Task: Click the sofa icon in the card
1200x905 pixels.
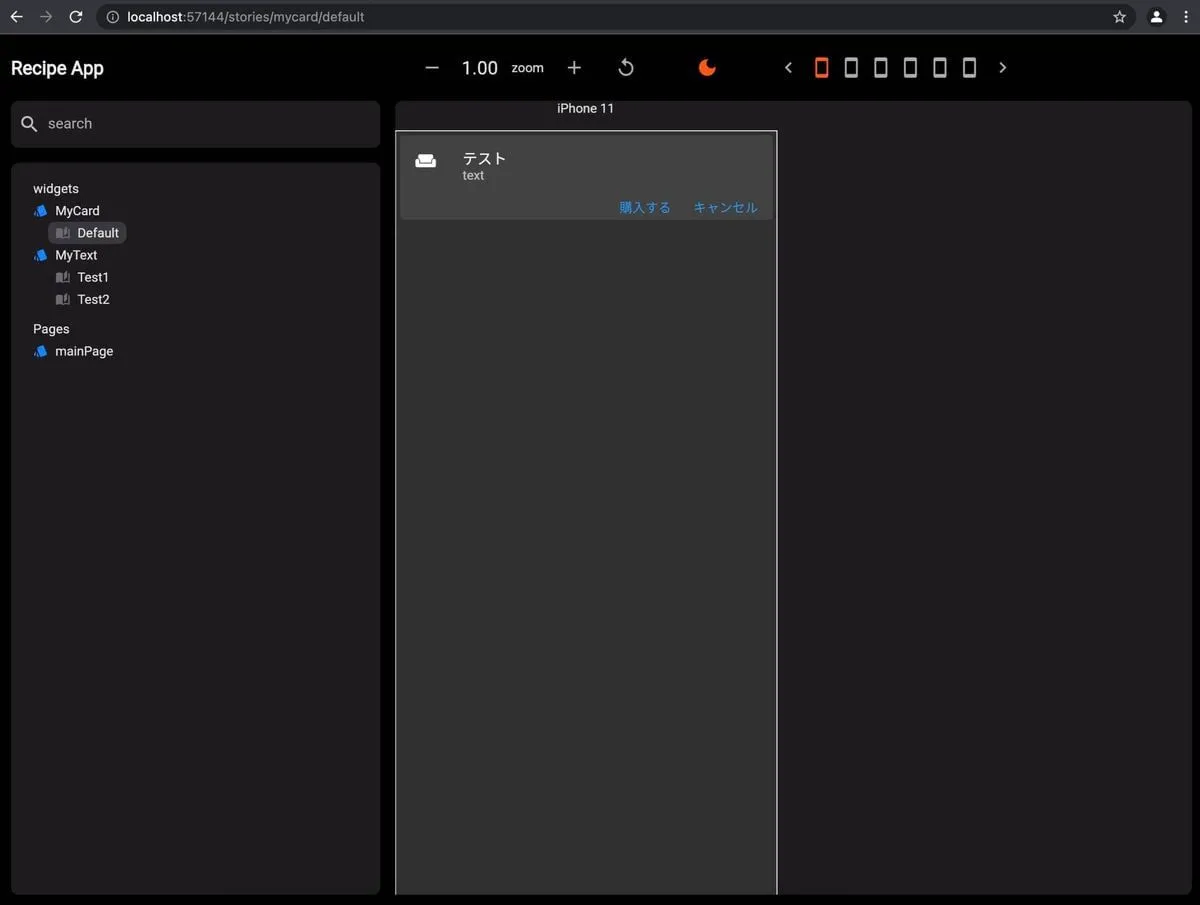Action: click(426, 161)
